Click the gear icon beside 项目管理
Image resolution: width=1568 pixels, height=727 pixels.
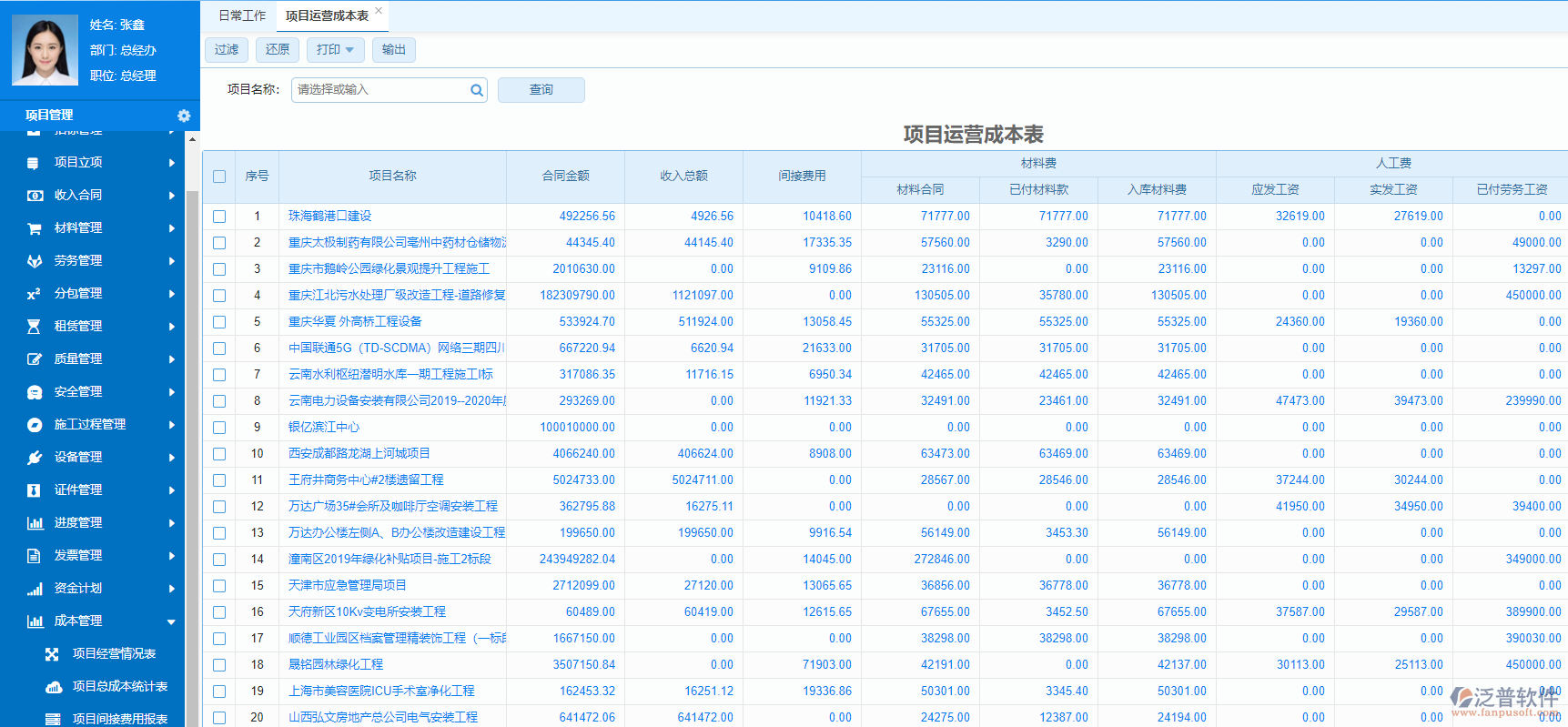click(184, 116)
